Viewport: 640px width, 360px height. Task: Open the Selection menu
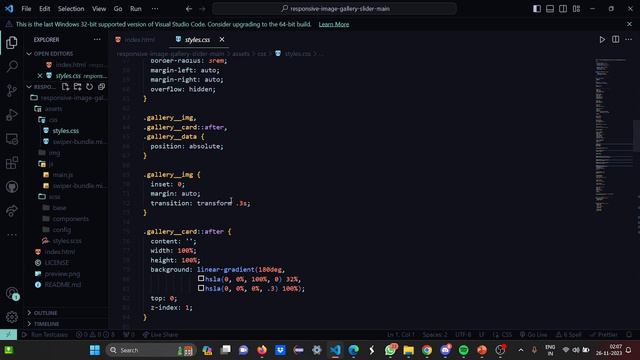[x=71, y=9]
